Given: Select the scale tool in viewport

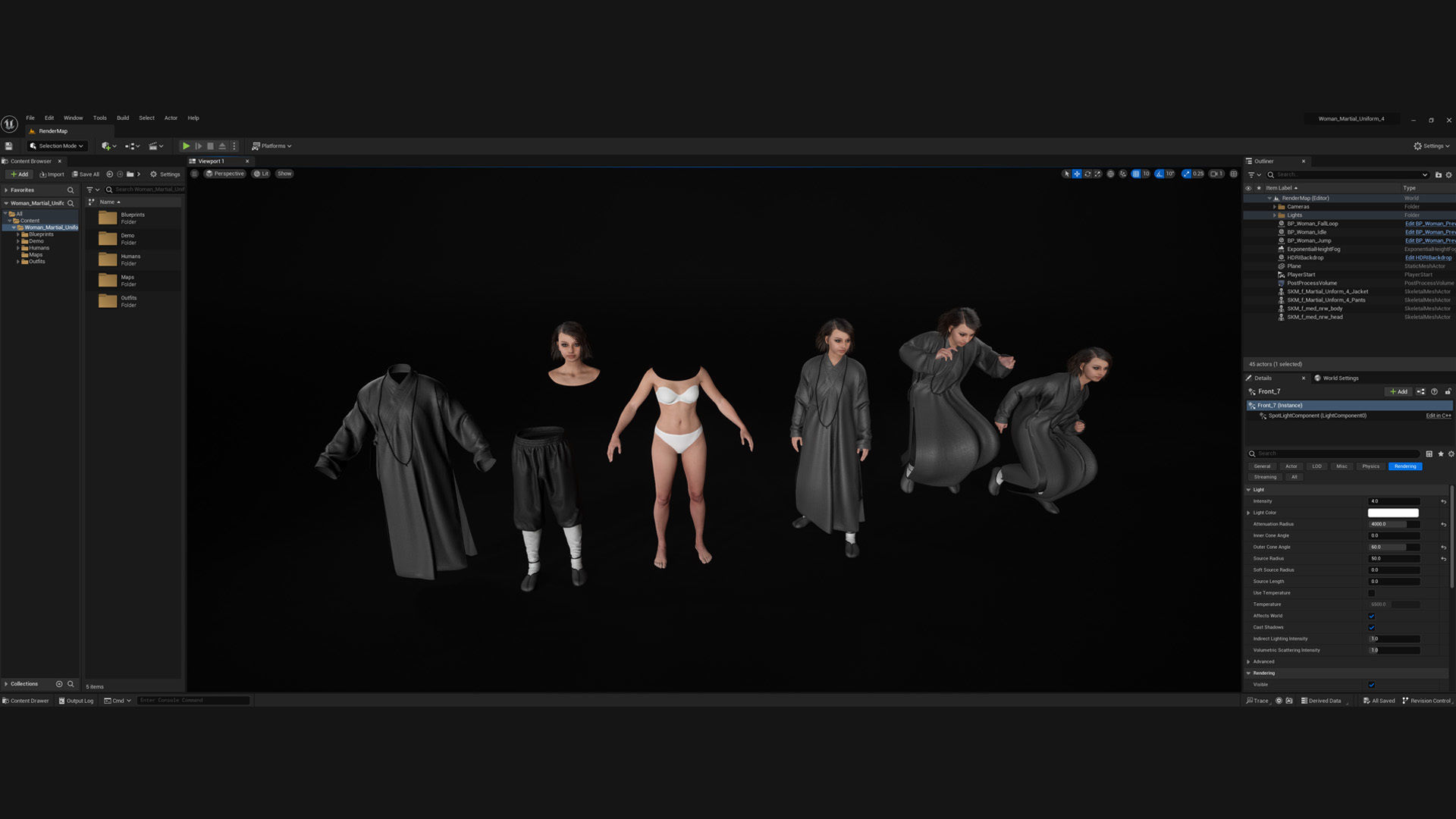Looking at the screenshot, I should tap(1097, 174).
